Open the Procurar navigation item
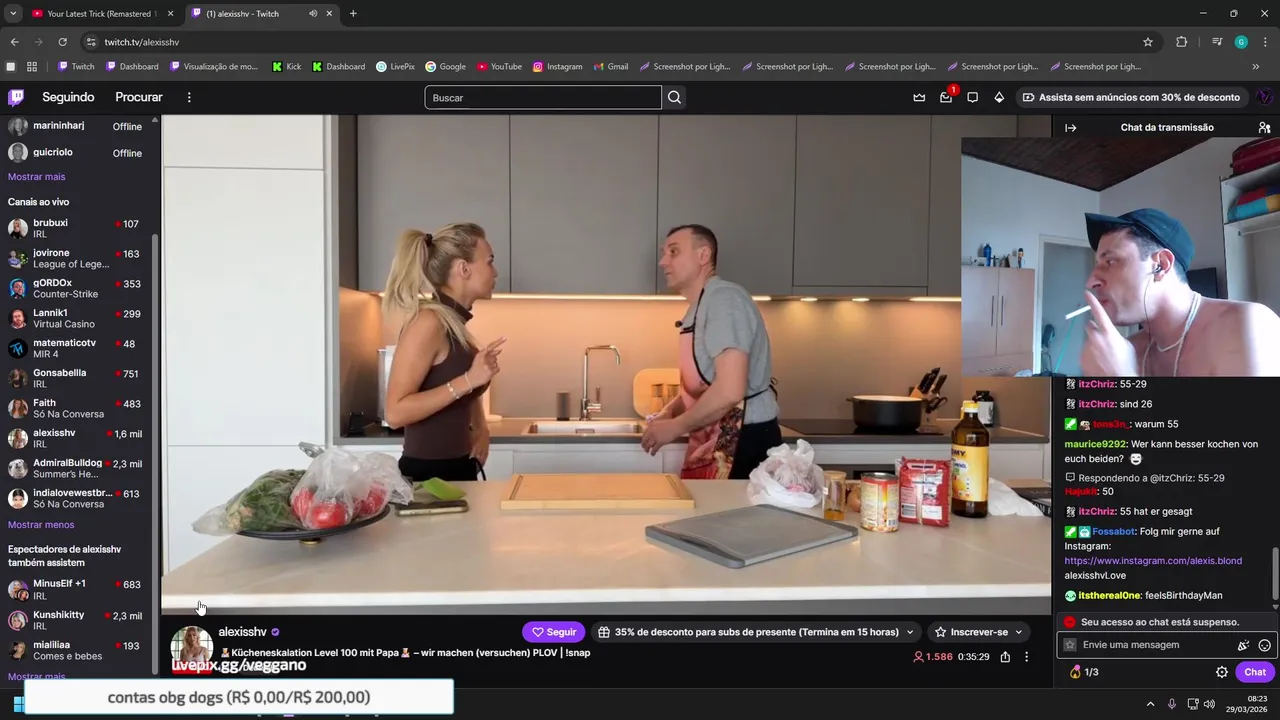1280x720 pixels. click(139, 97)
